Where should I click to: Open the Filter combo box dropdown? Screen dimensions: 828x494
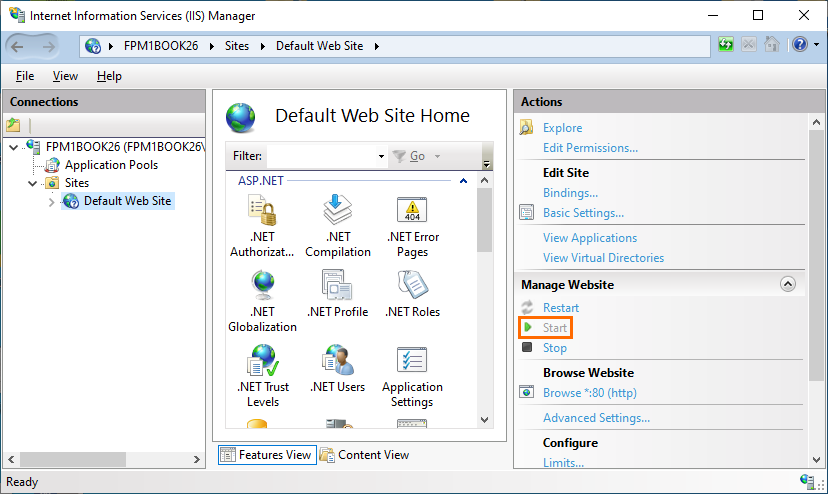(x=381, y=156)
